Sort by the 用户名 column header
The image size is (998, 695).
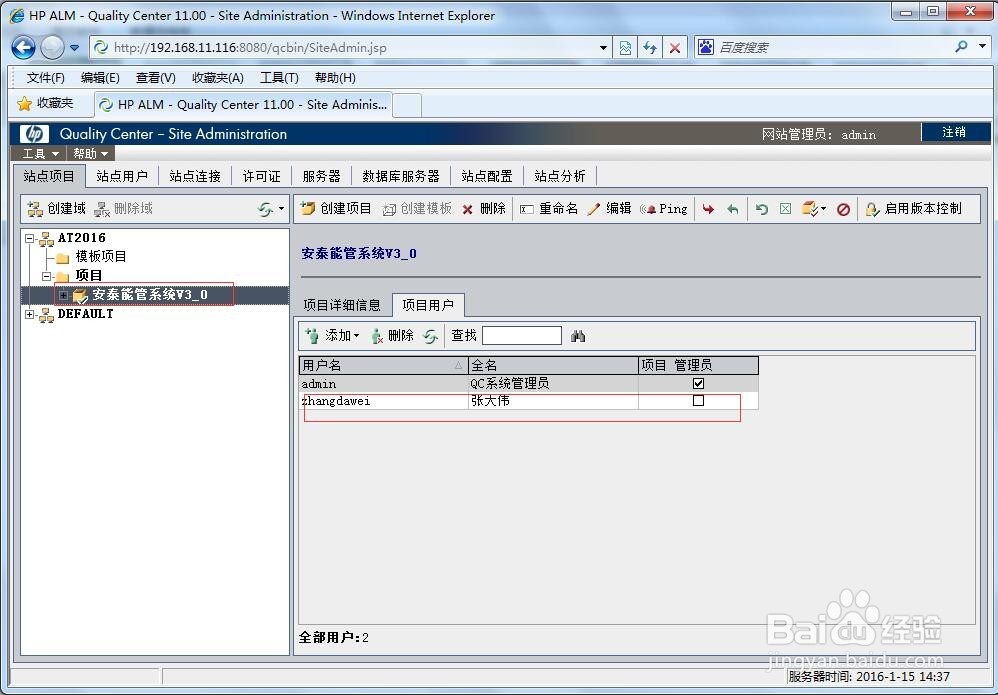pos(383,365)
